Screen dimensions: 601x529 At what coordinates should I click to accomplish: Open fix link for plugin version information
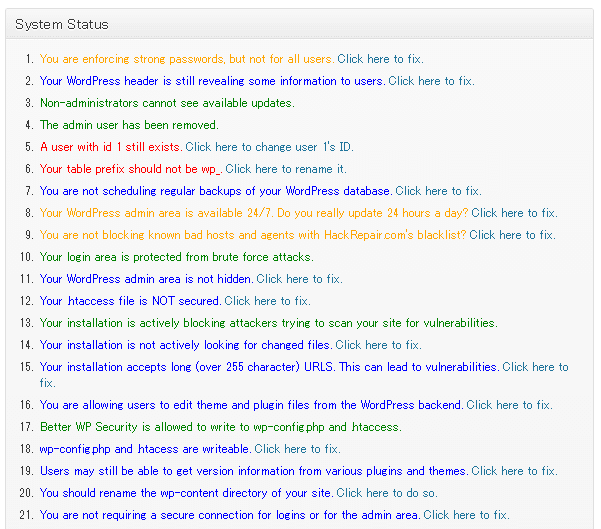pyautogui.click(x=514, y=471)
